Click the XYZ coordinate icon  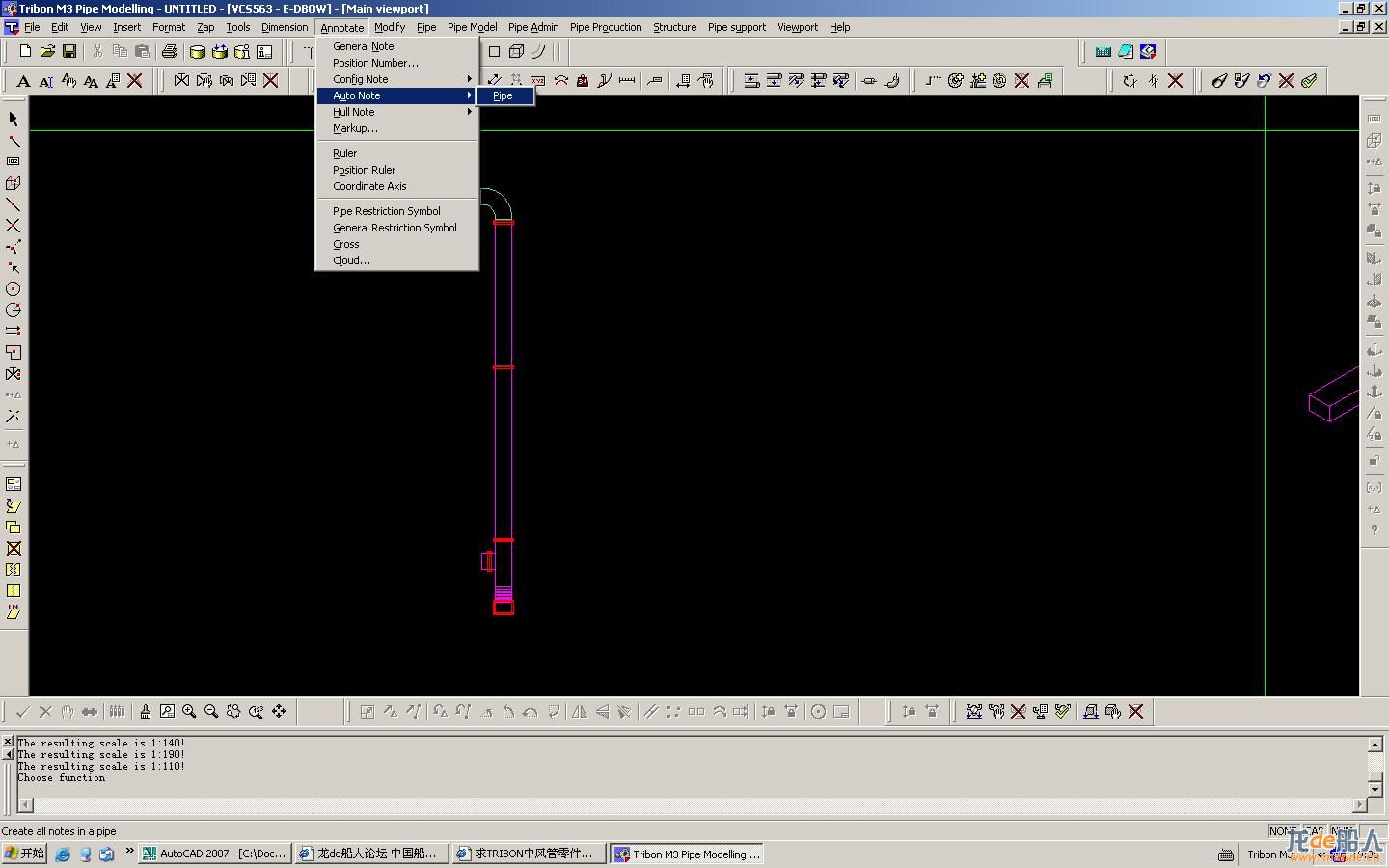click(537, 81)
